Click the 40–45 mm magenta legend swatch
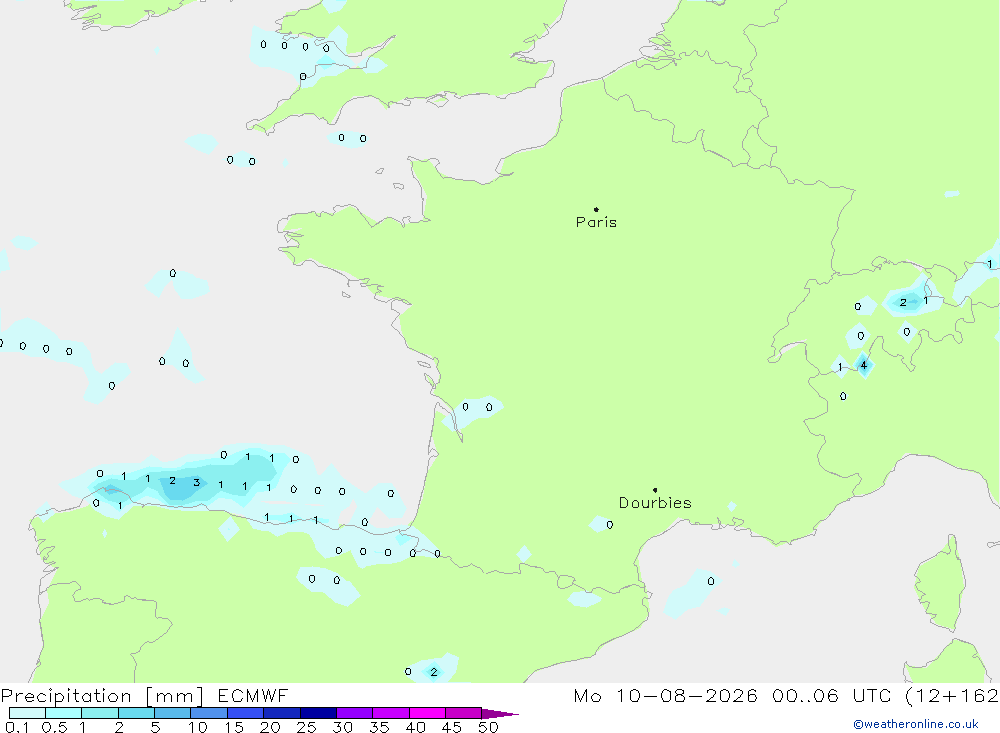The width and height of the screenshot is (1000, 733). click(x=427, y=713)
